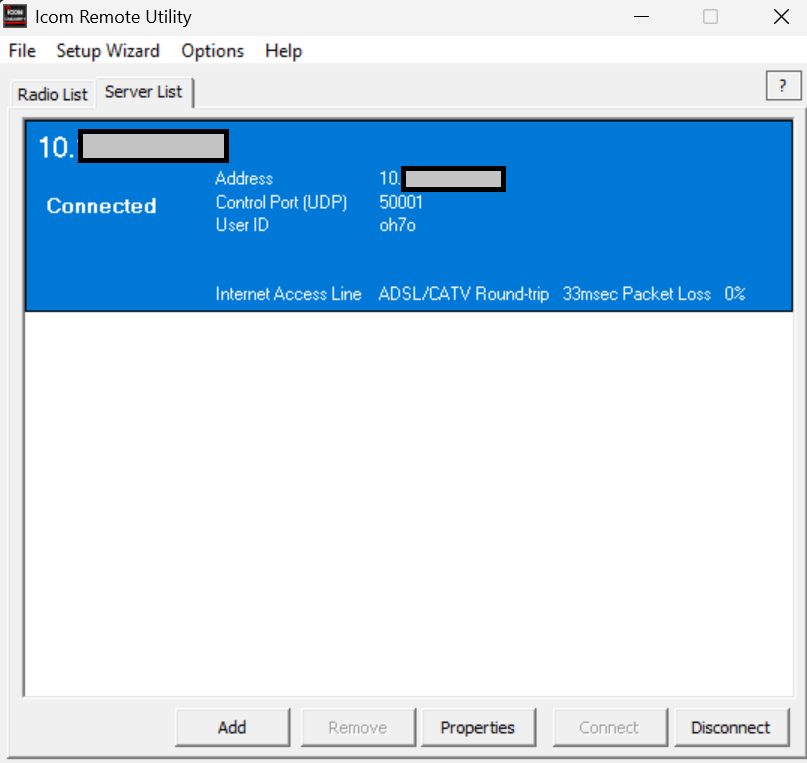The image size is (807, 763).
Task: Disconnect from the server
Action: [x=731, y=728]
